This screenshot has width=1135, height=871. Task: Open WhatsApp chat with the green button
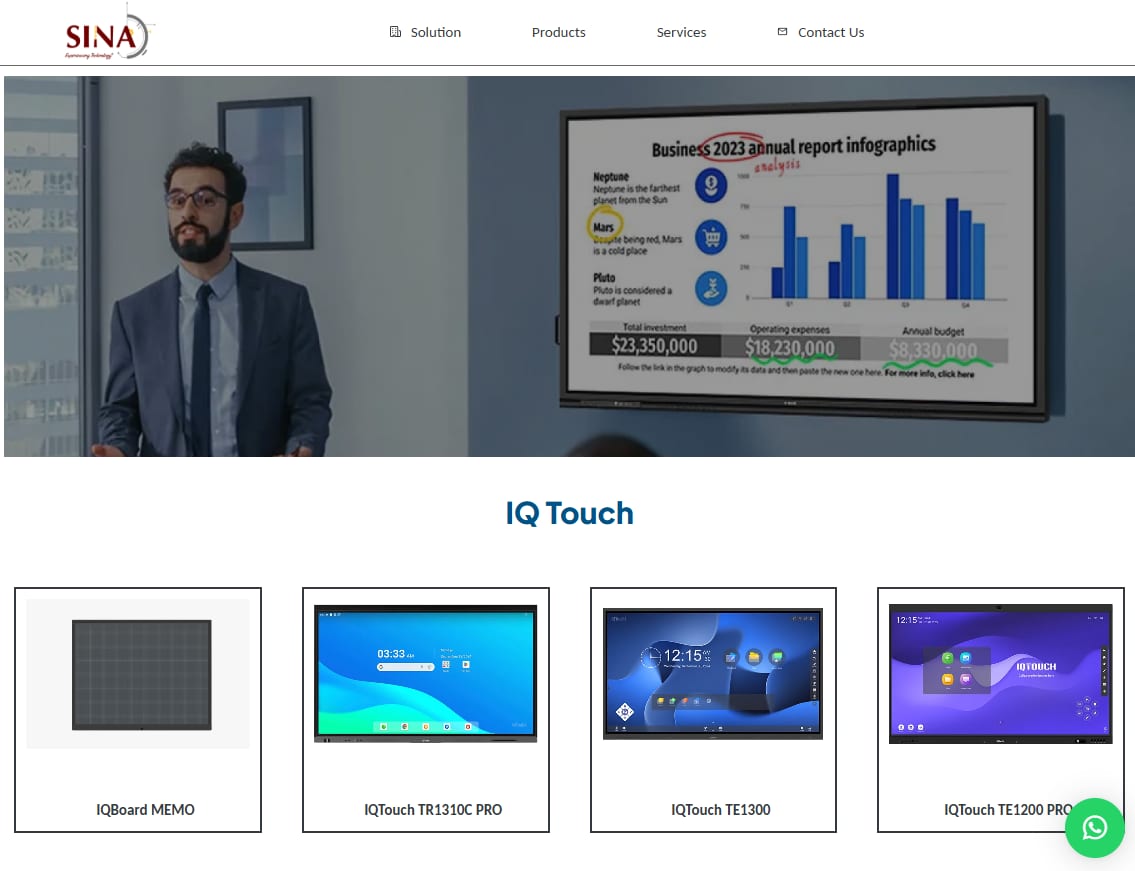[1094, 828]
